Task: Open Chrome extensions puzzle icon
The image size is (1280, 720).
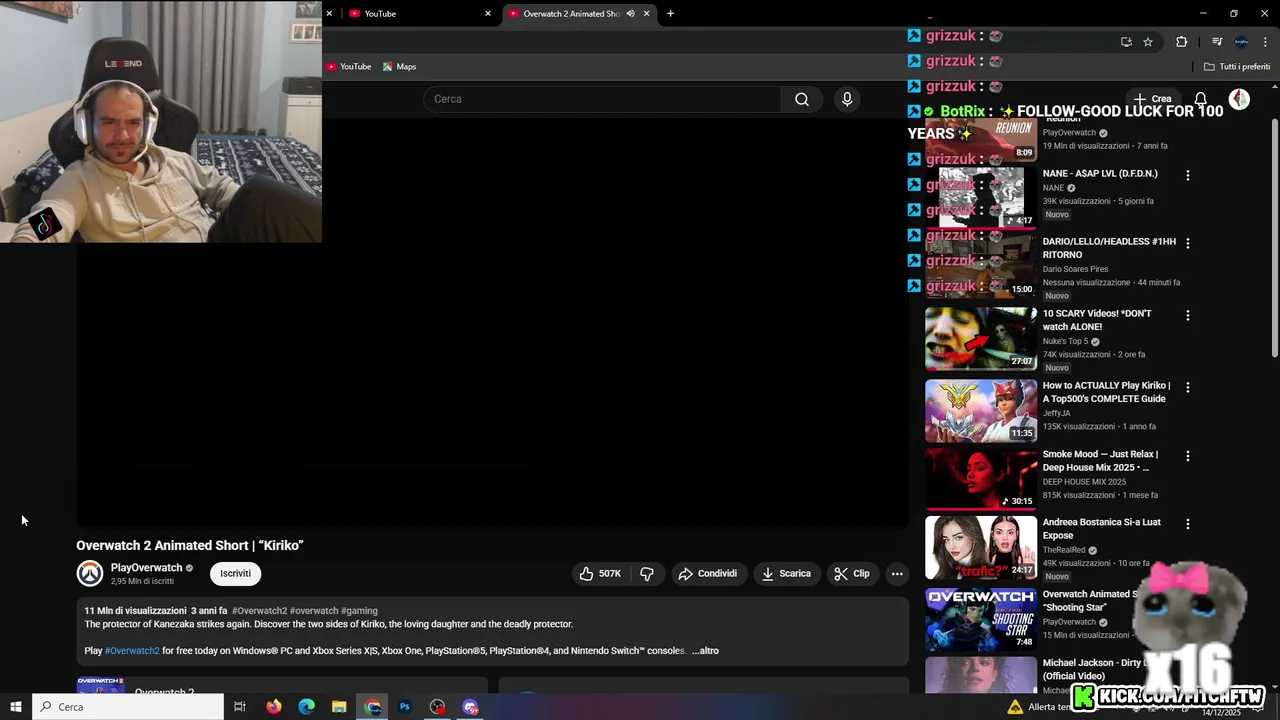Action: (x=1182, y=42)
